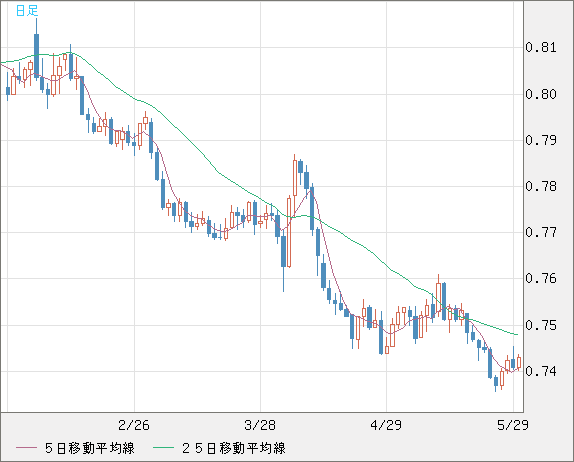
Task: Click the 0.79 price axis label
Action: (x=541, y=140)
